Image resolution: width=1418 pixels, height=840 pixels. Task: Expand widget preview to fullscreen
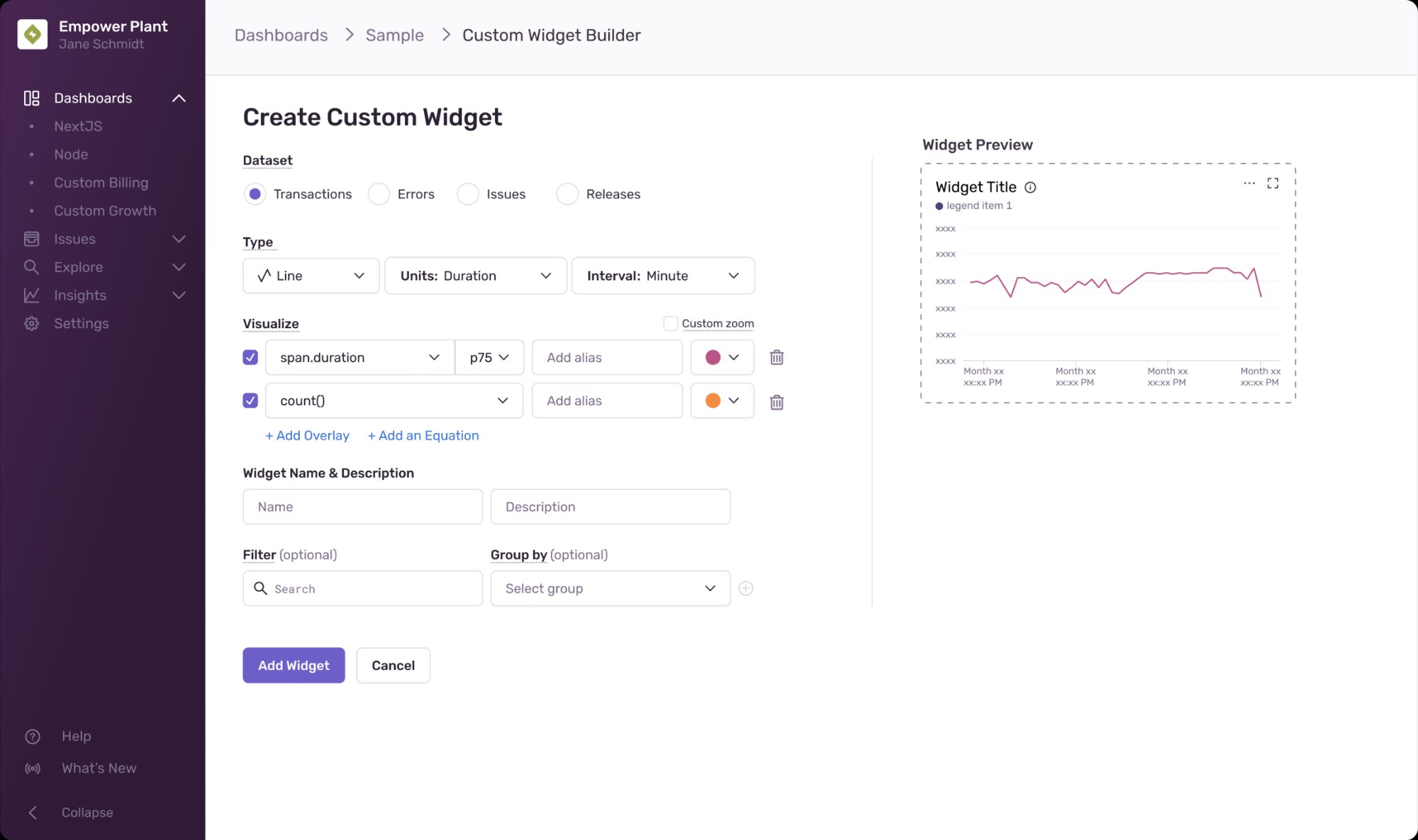(1273, 184)
